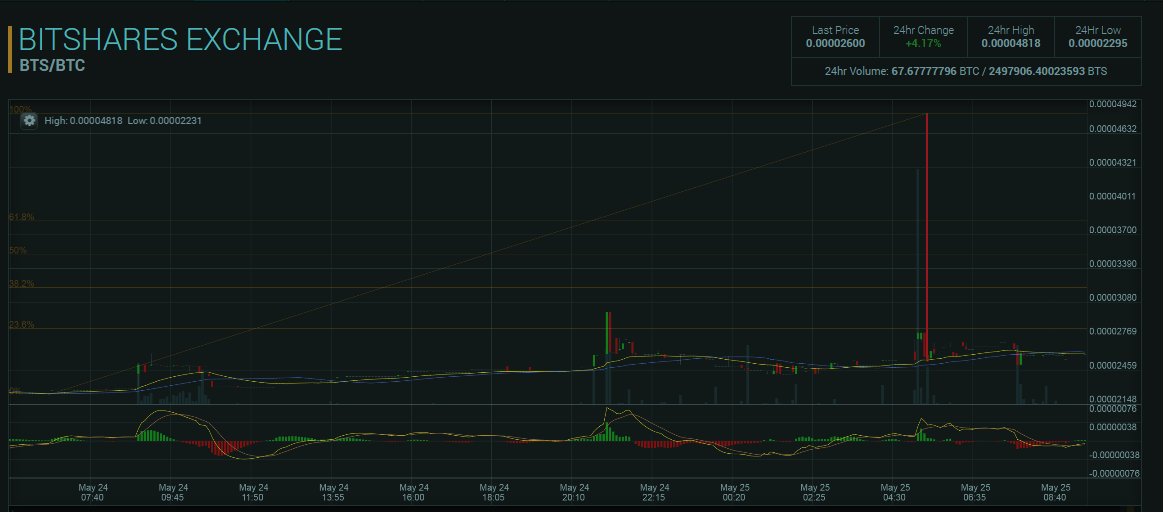1163x512 pixels.
Task: Click time label May 24 07:40
Action: [93, 493]
